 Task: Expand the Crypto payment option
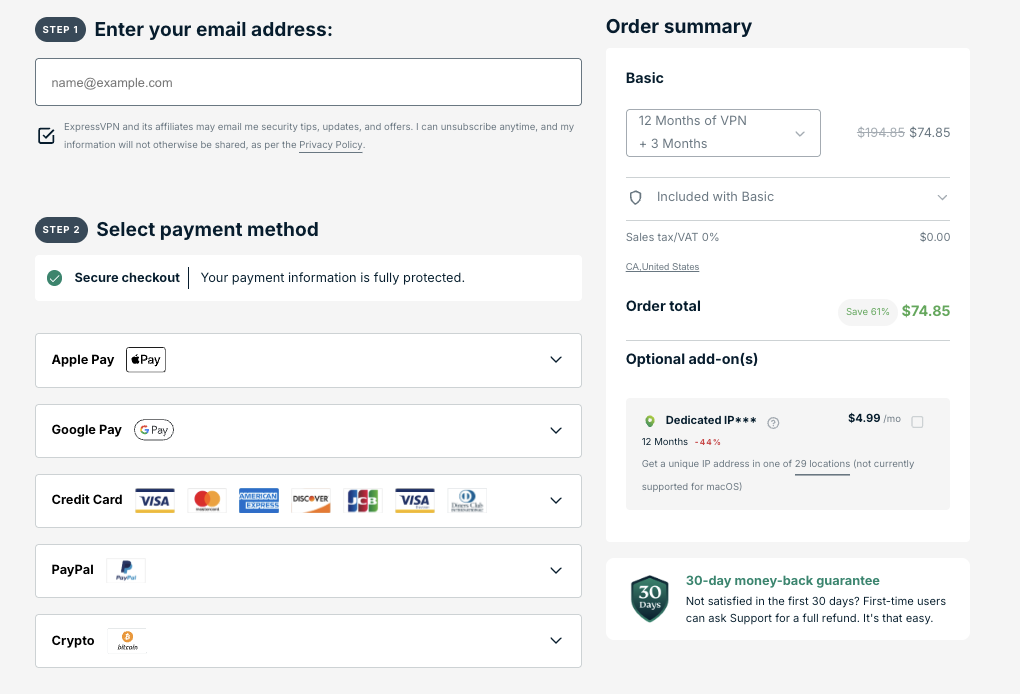click(556, 640)
